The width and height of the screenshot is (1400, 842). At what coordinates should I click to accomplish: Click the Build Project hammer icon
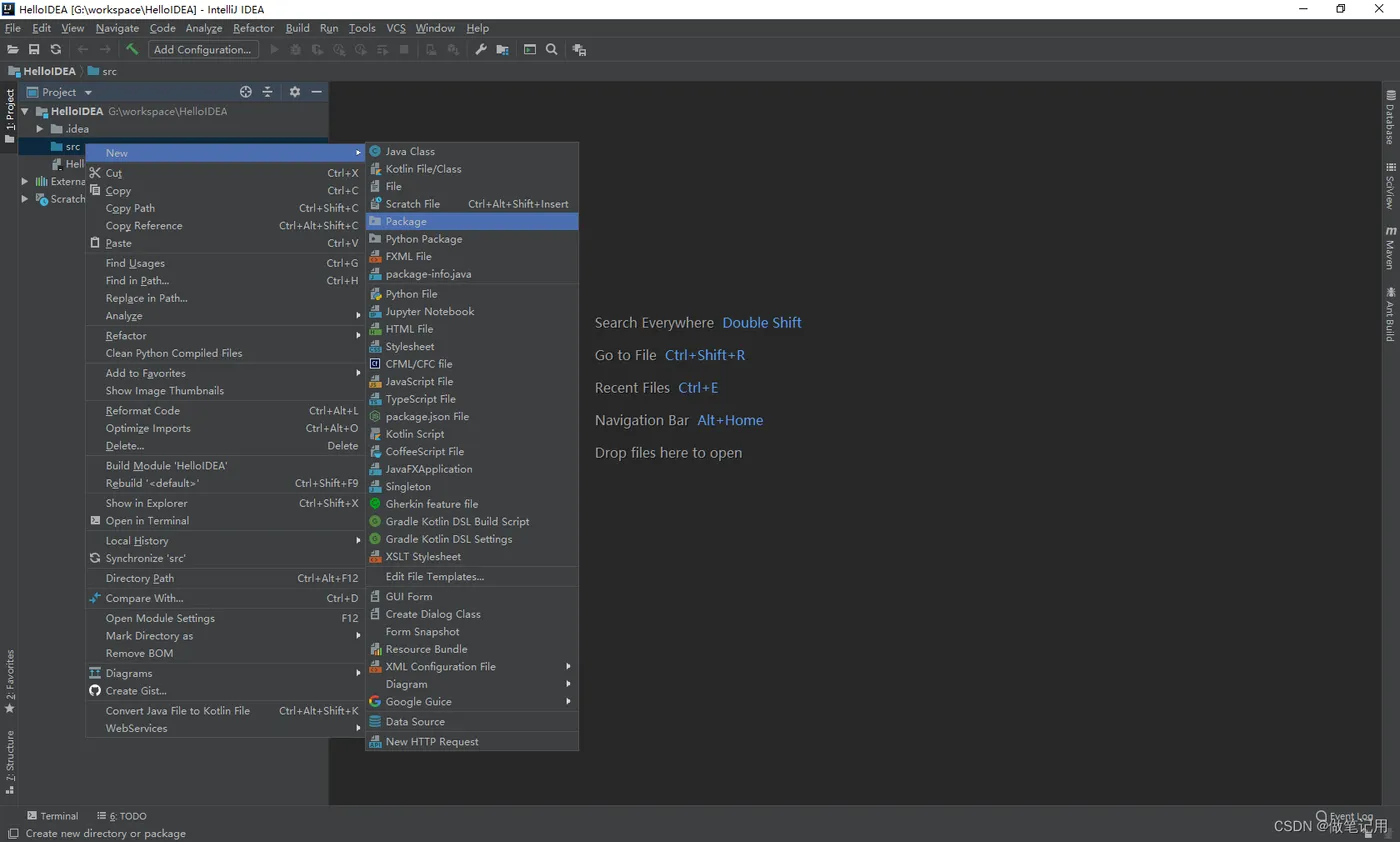[132, 49]
